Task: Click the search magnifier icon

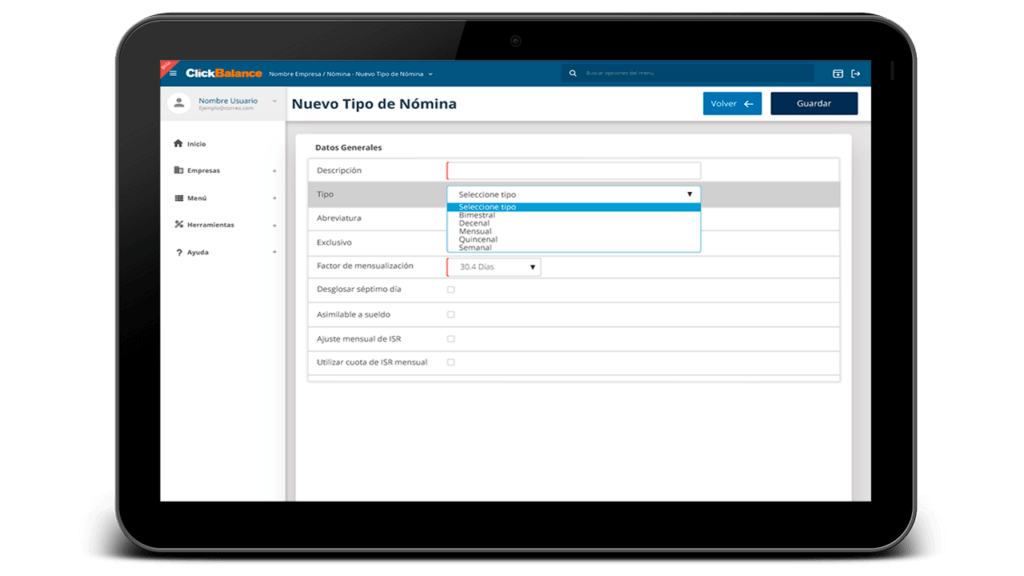Action: pos(573,73)
